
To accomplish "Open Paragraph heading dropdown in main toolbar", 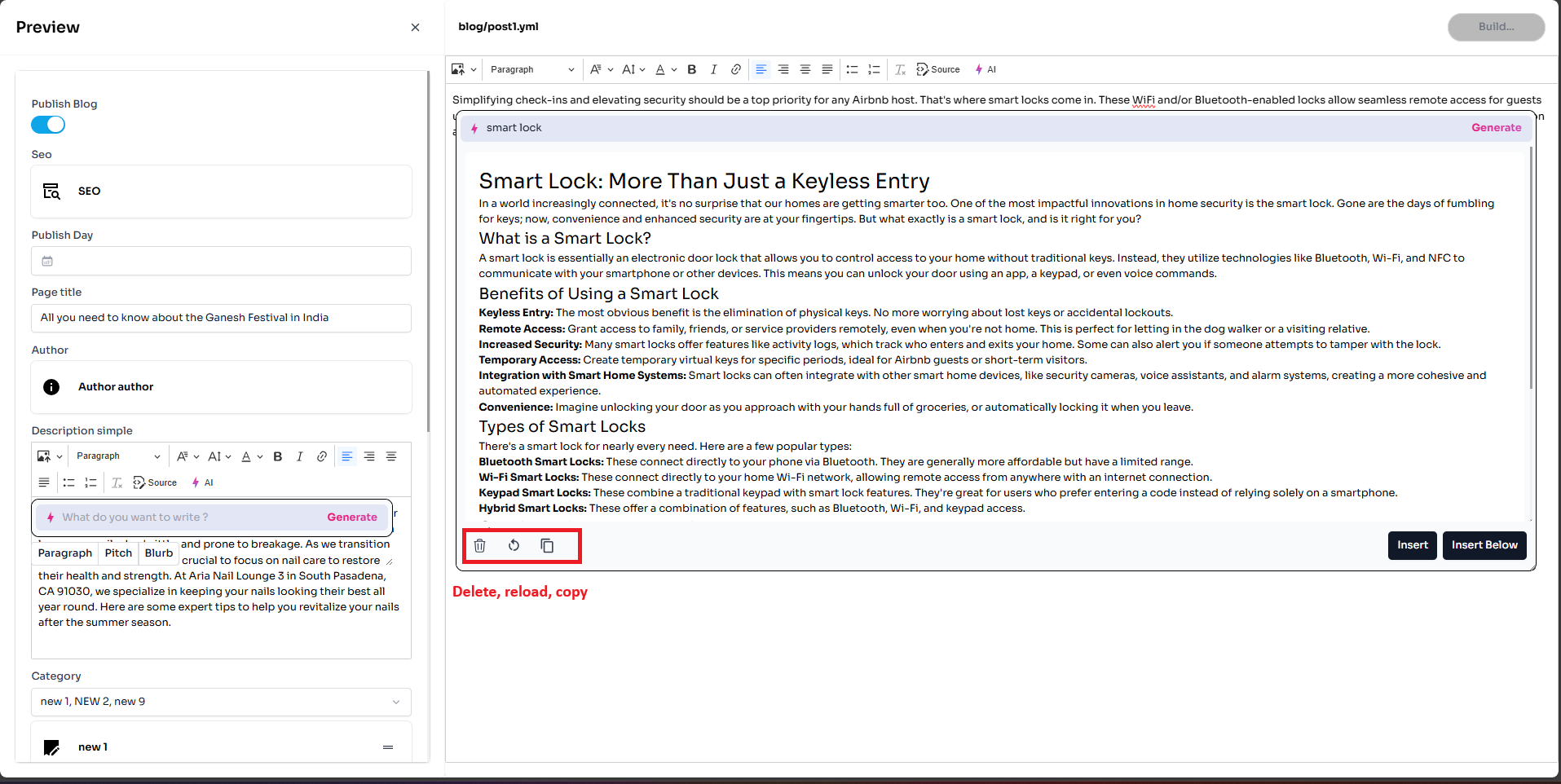I will (531, 69).
